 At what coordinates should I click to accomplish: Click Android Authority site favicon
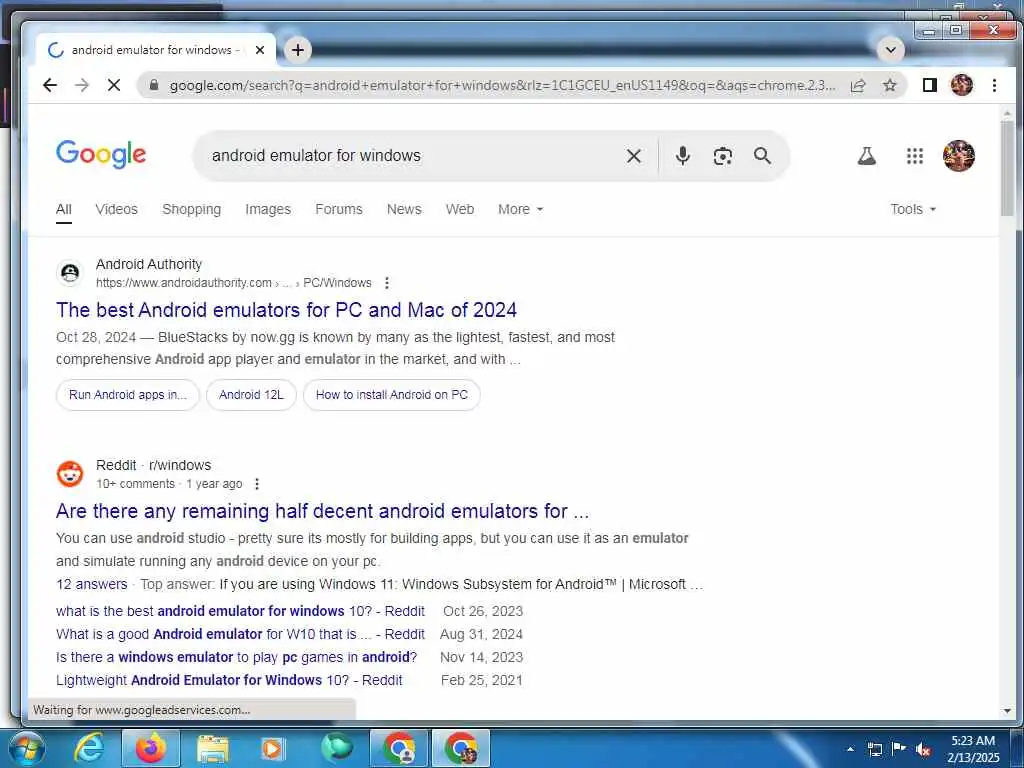click(70, 272)
